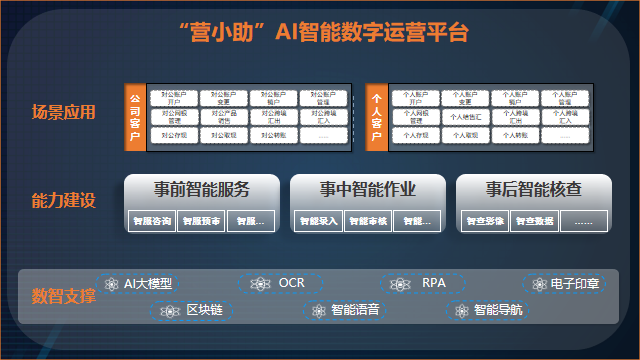Click the atom icon beside RPA

click(x=400, y=284)
